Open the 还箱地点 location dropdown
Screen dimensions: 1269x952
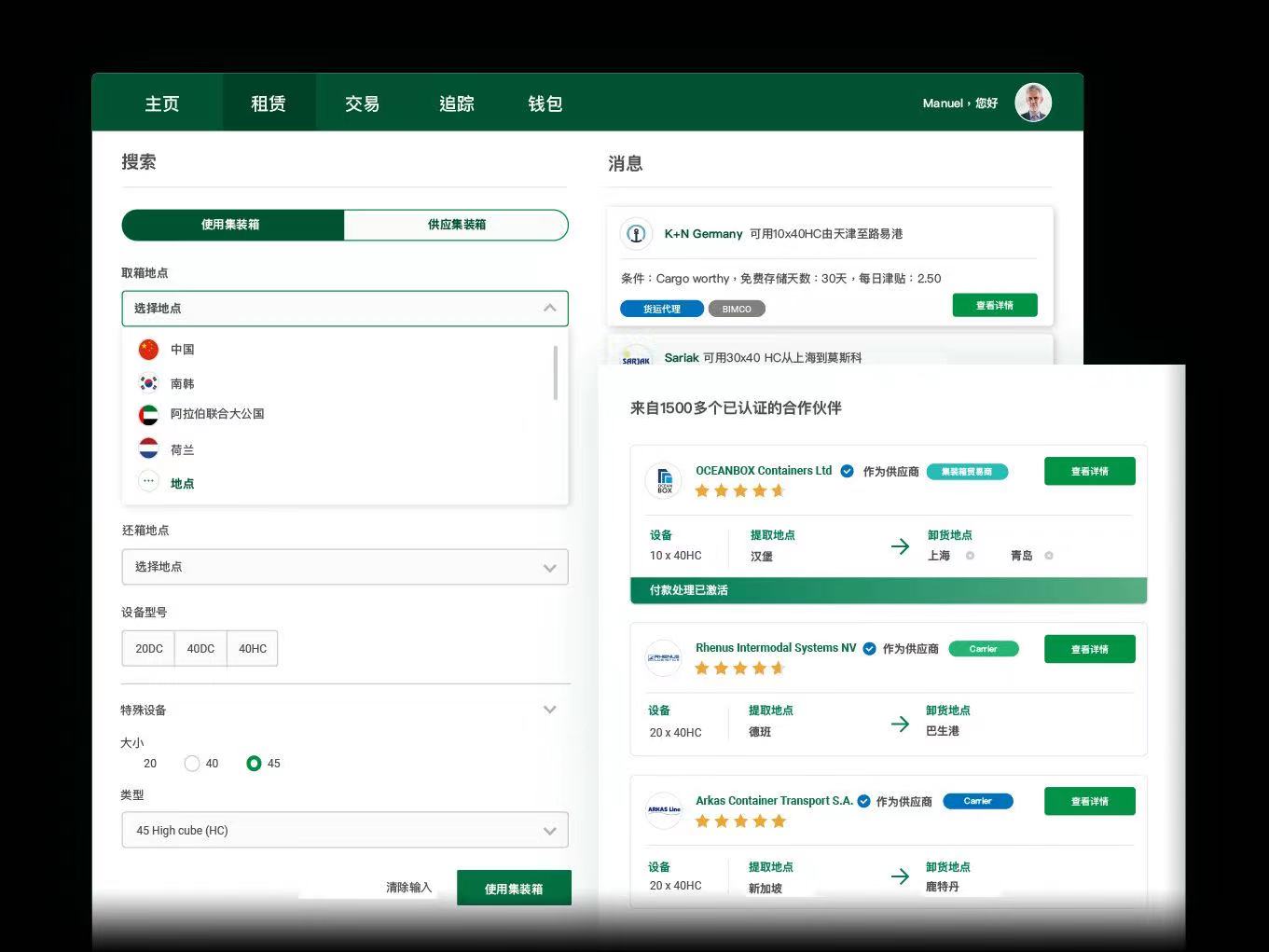click(344, 567)
